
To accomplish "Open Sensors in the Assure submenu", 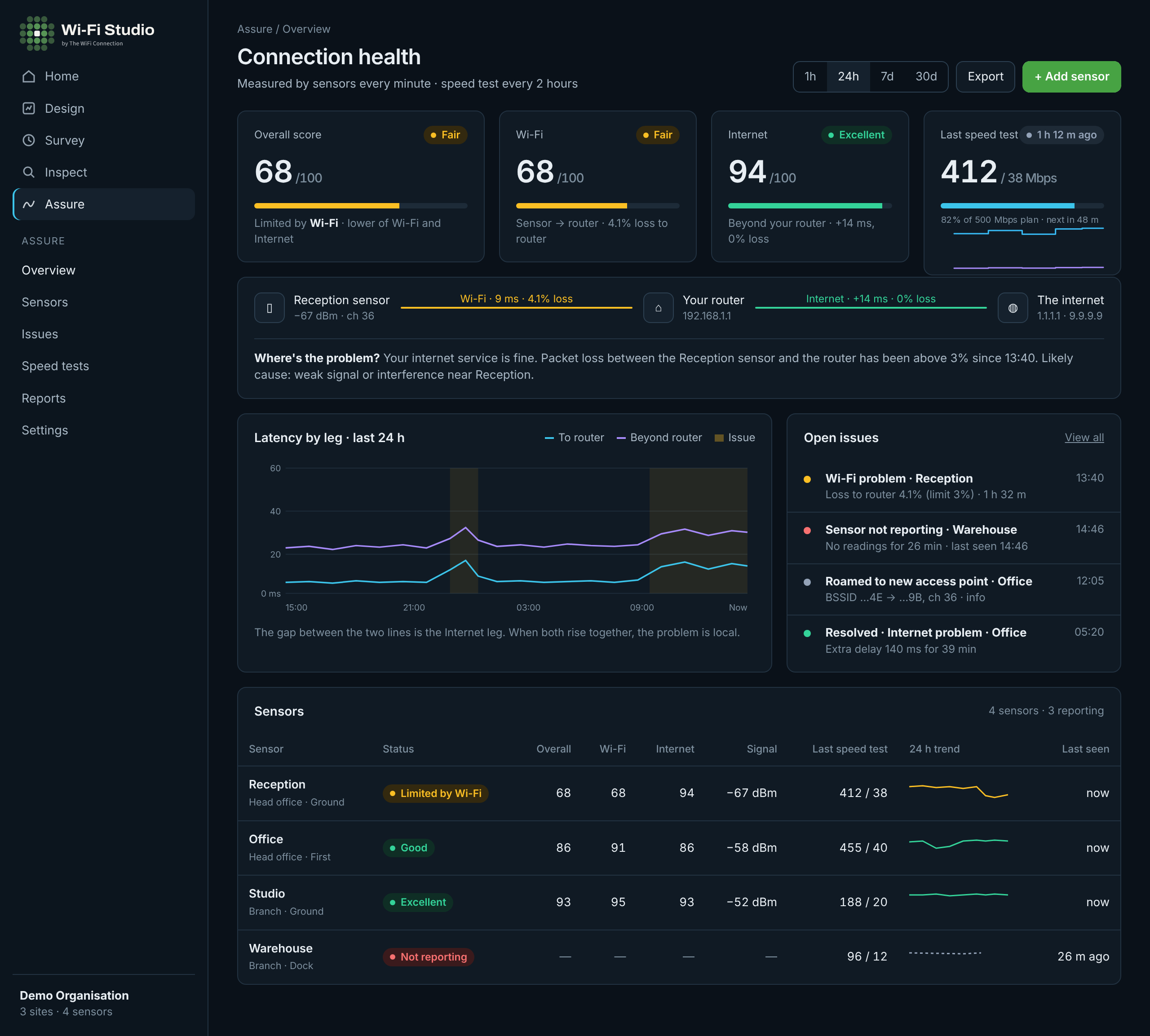I will [44, 302].
